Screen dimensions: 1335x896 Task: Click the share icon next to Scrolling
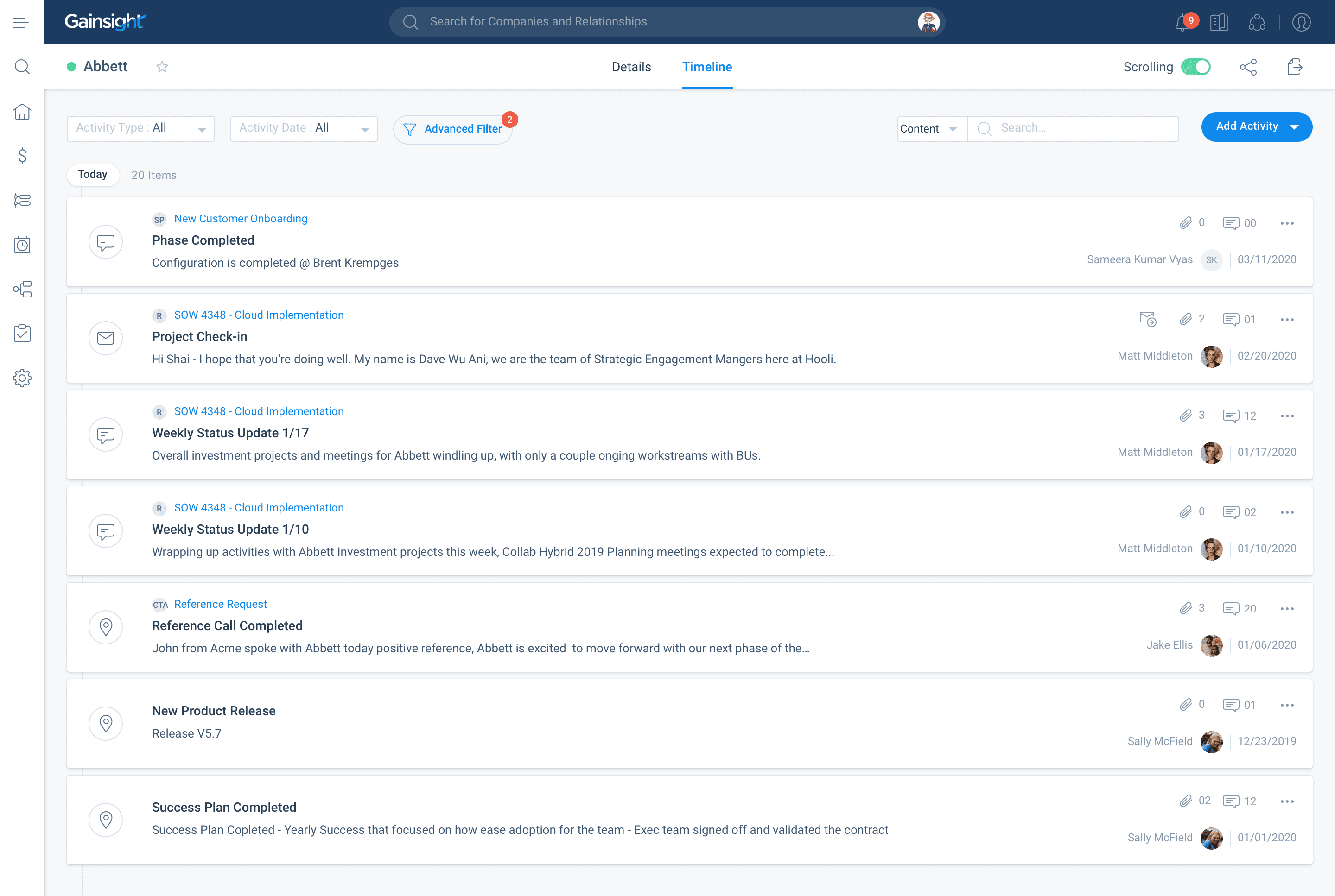tap(1248, 67)
